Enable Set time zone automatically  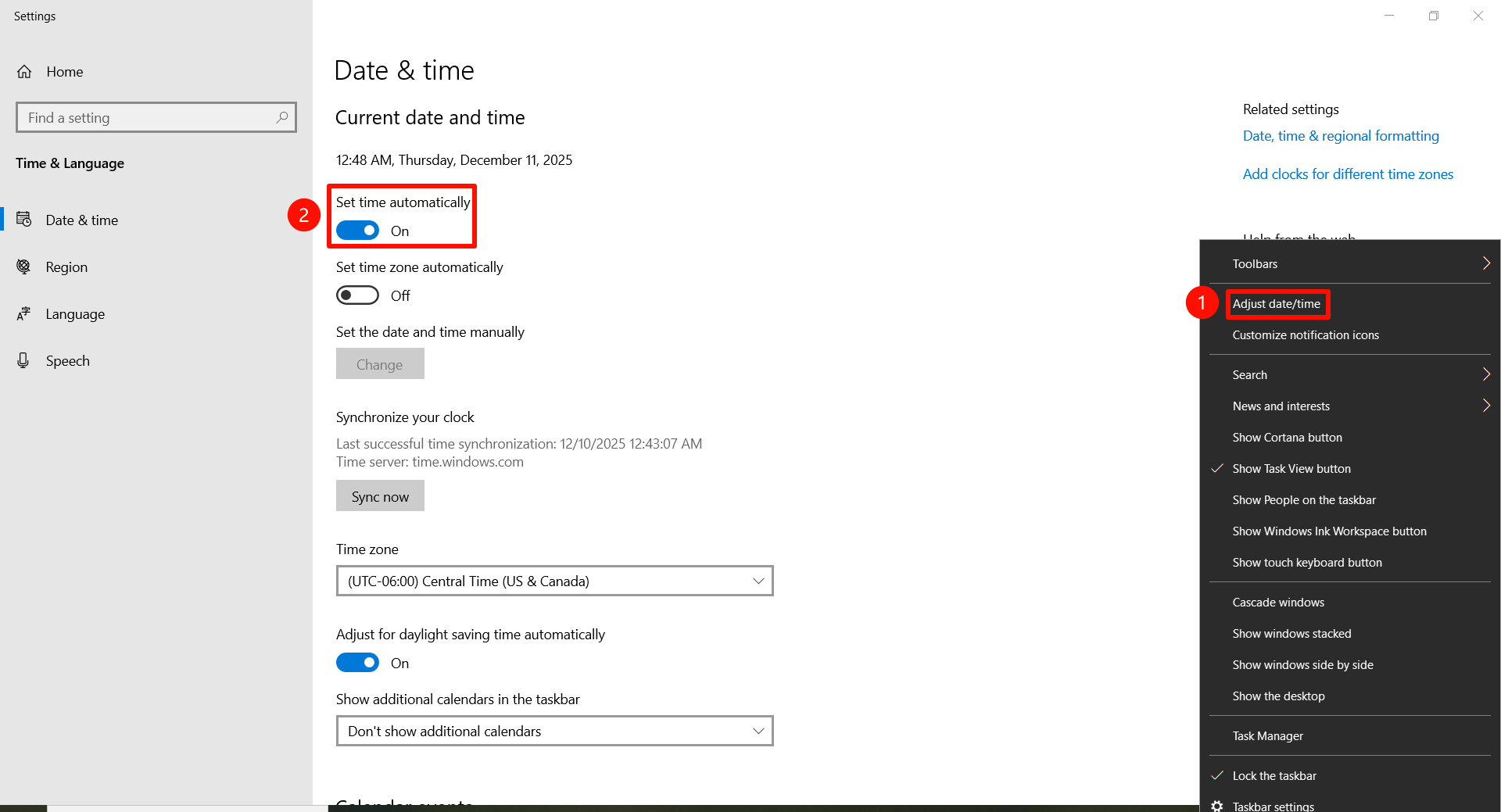357,295
